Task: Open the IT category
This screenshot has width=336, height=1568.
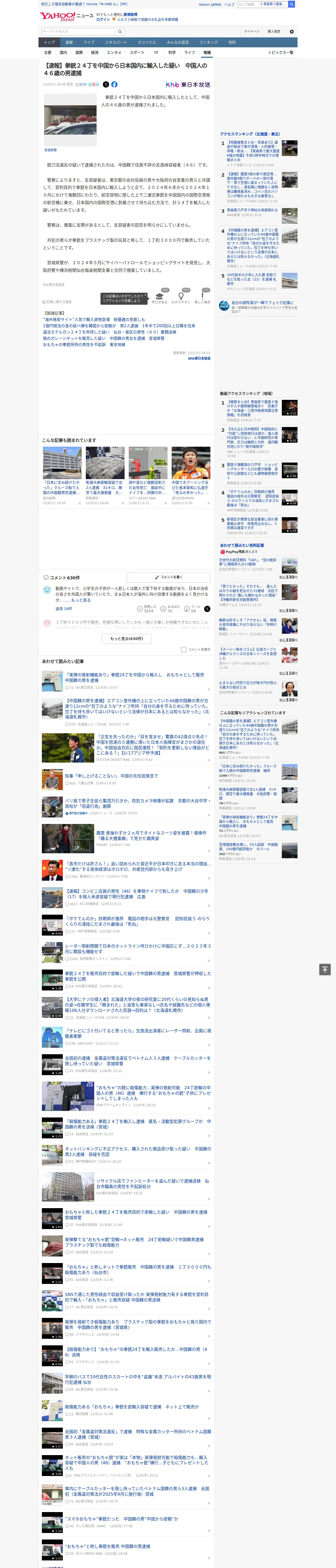Action: [156, 52]
